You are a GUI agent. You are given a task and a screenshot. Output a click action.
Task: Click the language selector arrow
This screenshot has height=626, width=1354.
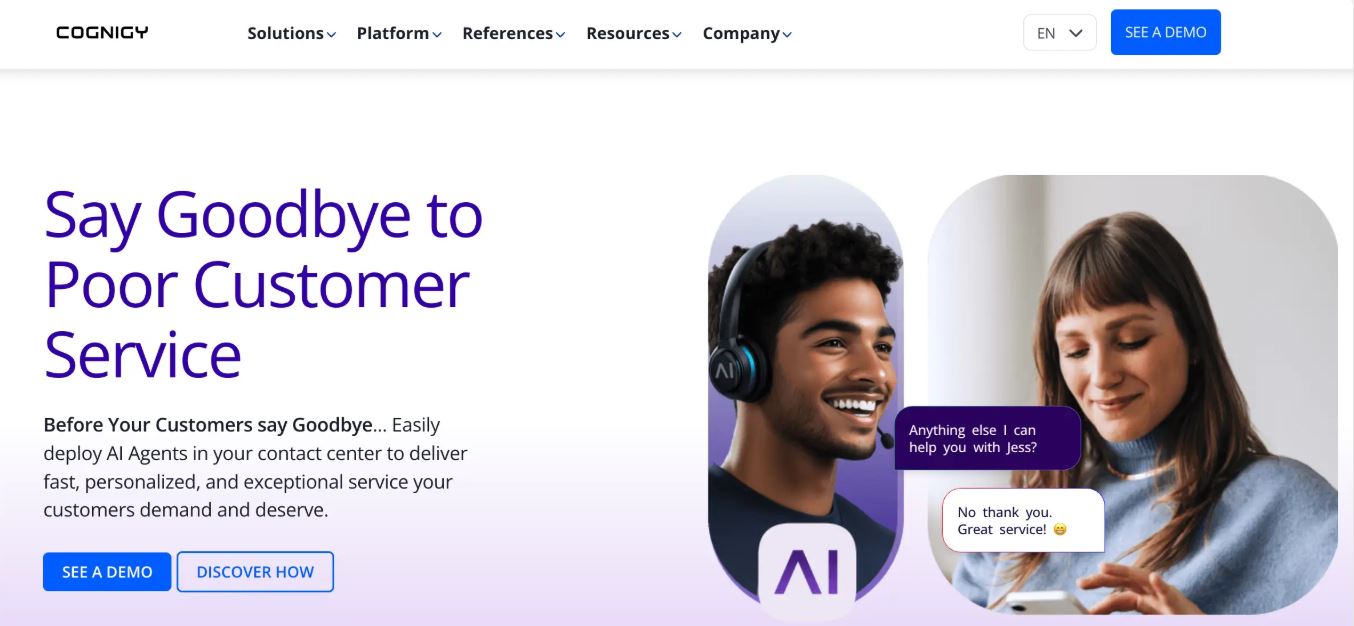[x=1076, y=33]
